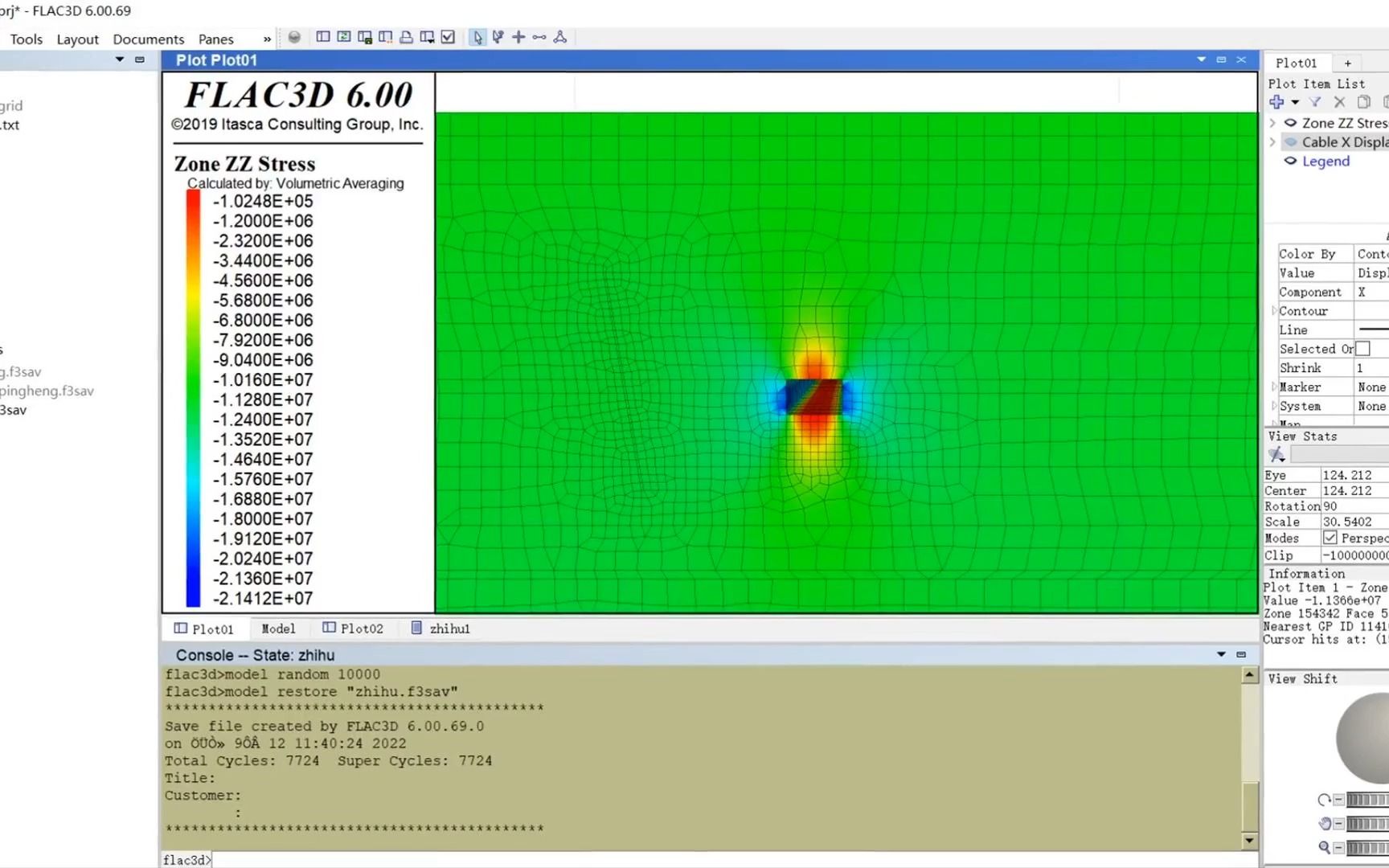Click the View Stats tool icon
This screenshot has width=1389, height=868.
[x=1276, y=455]
